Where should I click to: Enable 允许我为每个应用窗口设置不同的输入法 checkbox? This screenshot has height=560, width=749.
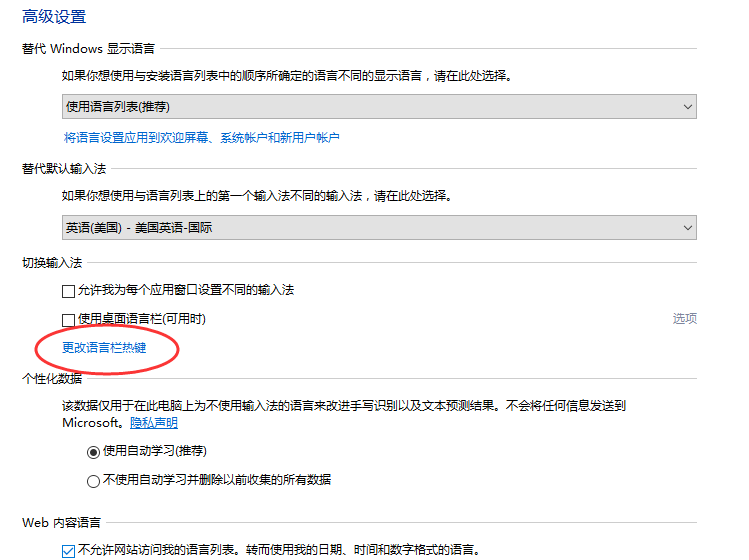[68, 291]
